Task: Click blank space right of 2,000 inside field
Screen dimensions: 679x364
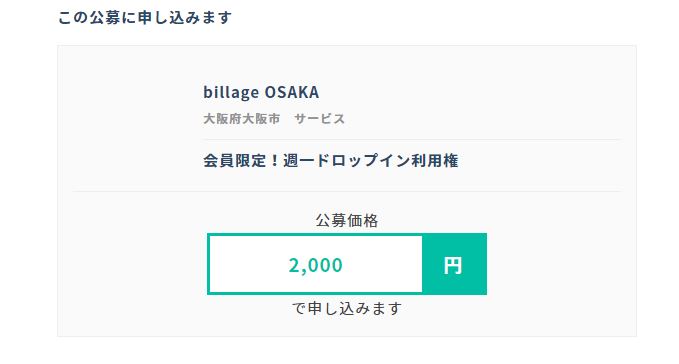Action: (x=383, y=264)
